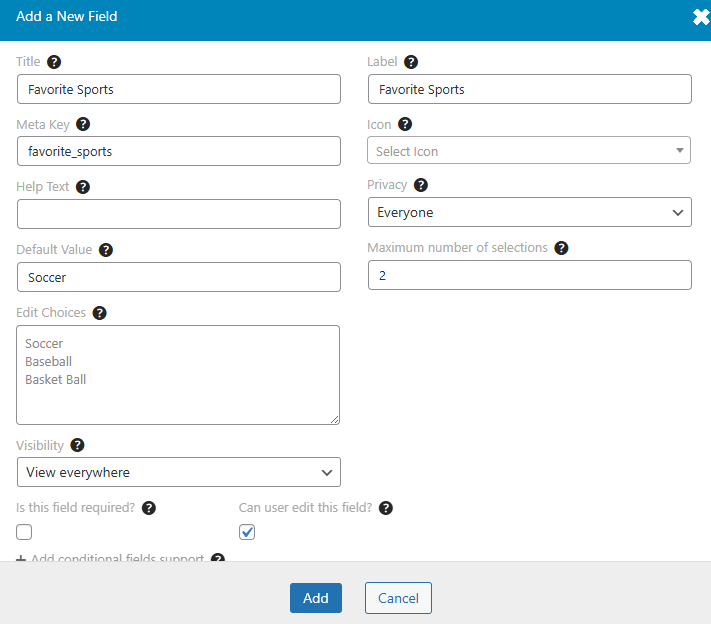Screen dimensions: 711x624
Task: Show help tooltip for Default Value
Action: [106, 250]
